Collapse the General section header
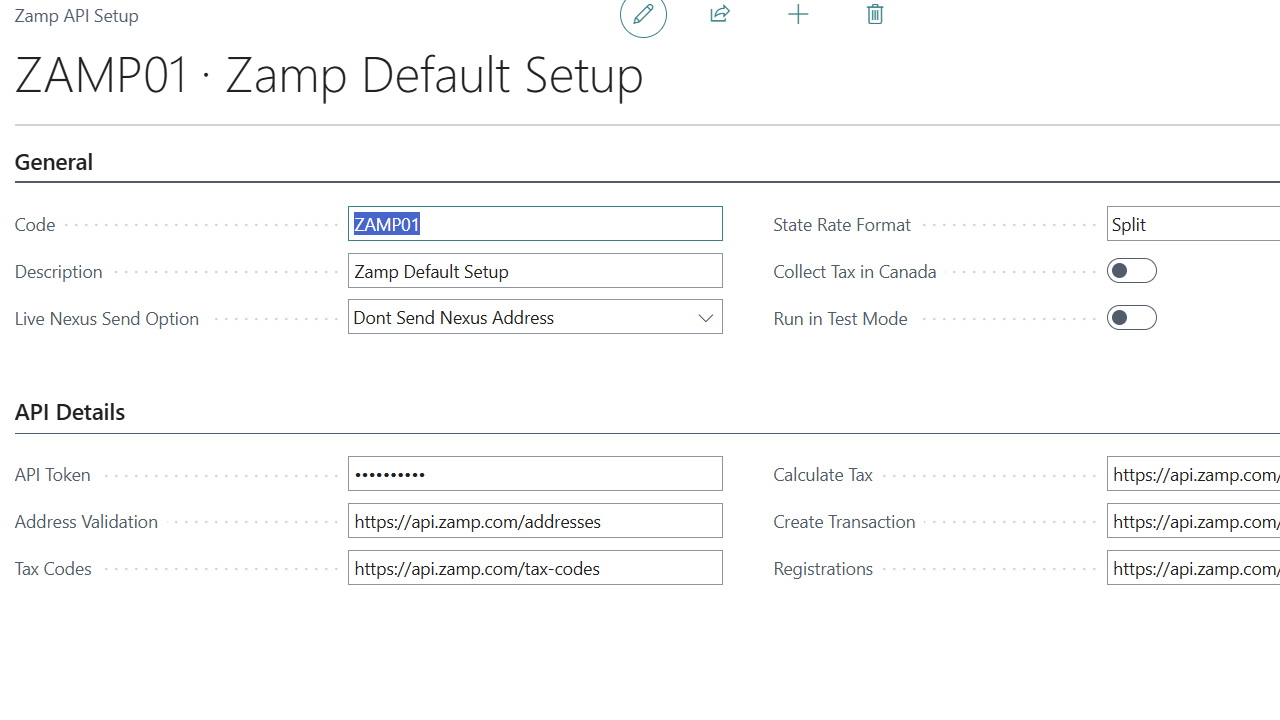 click(54, 162)
